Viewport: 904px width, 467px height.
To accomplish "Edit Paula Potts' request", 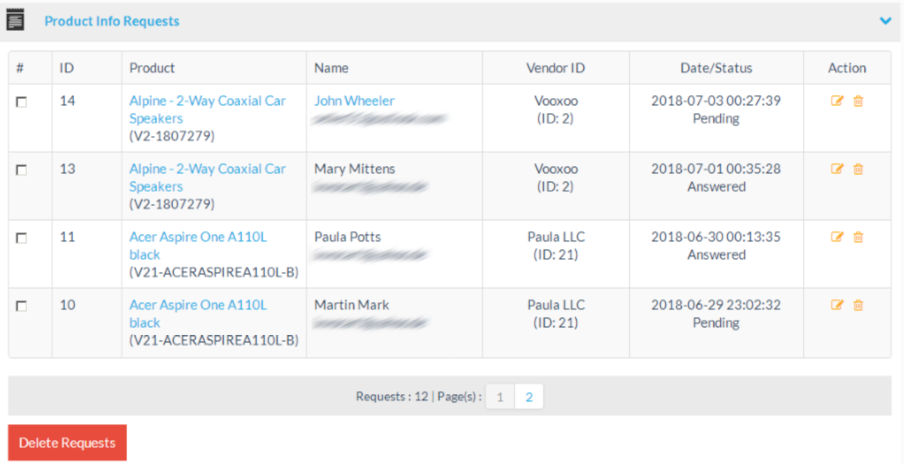I will (837, 237).
